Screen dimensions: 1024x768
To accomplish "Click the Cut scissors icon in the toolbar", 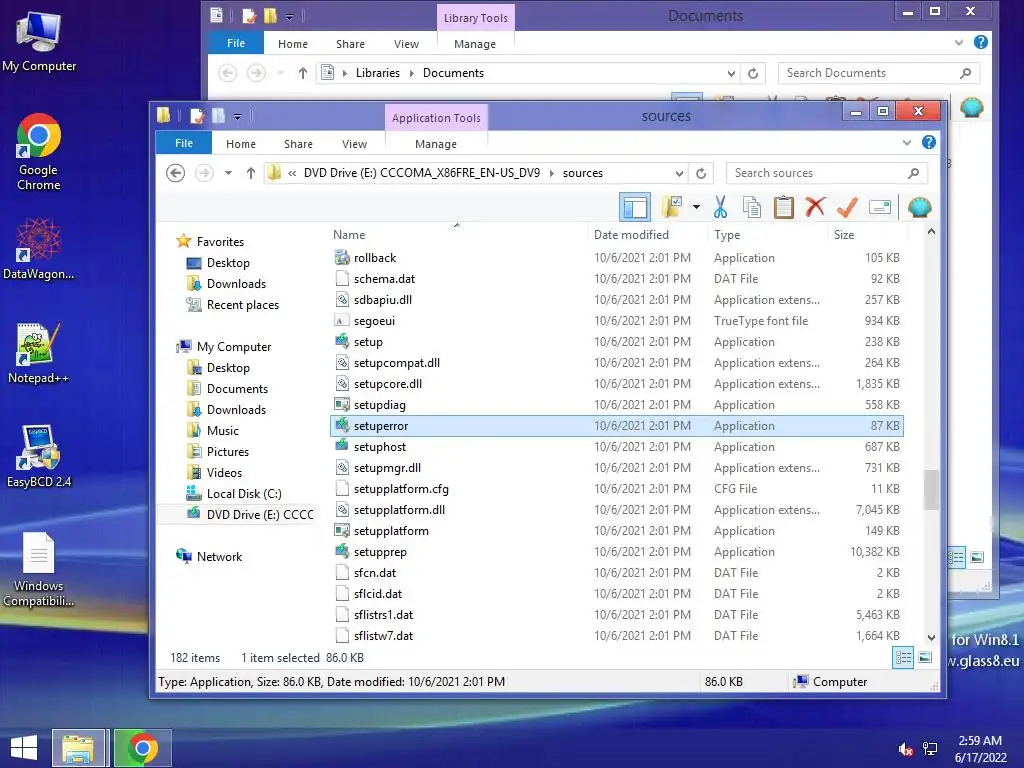I will (x=720, y=208).
